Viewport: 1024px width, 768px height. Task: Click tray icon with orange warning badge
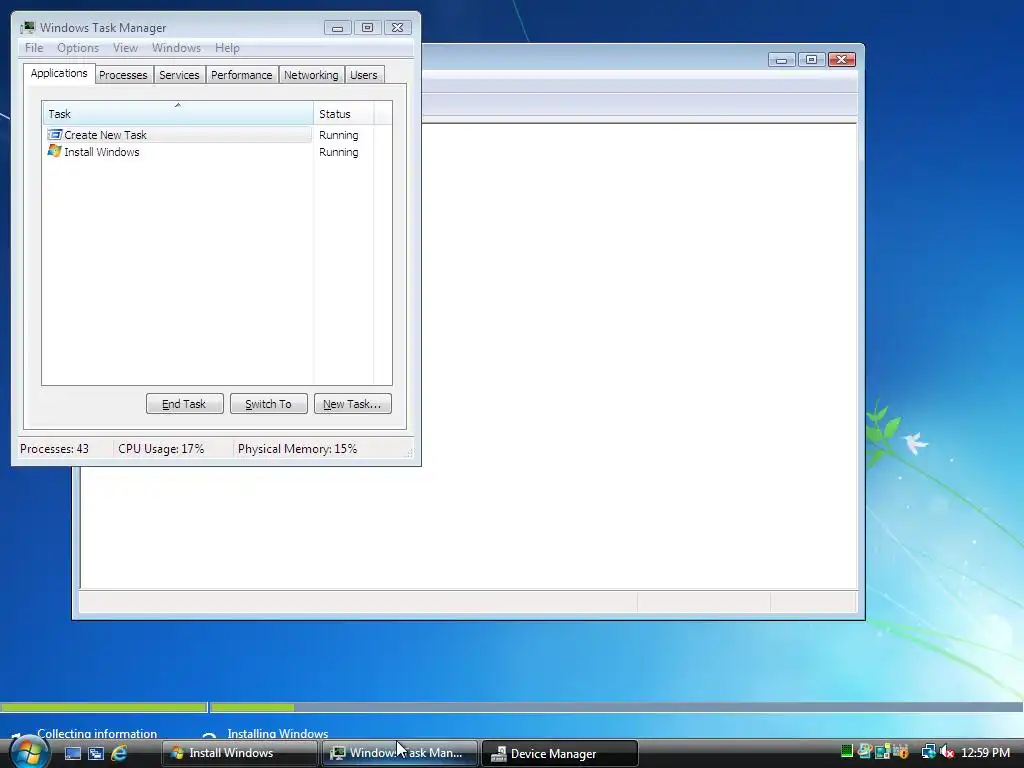click(901, 751)
